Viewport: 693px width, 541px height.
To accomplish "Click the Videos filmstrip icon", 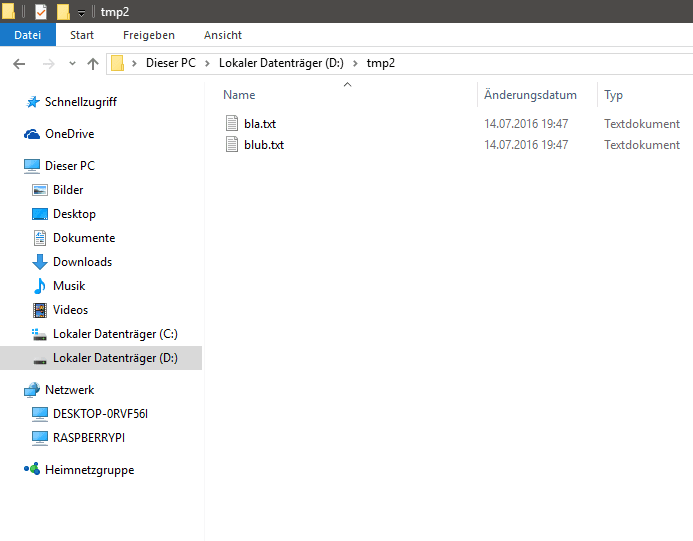I will tap(40, 310).
